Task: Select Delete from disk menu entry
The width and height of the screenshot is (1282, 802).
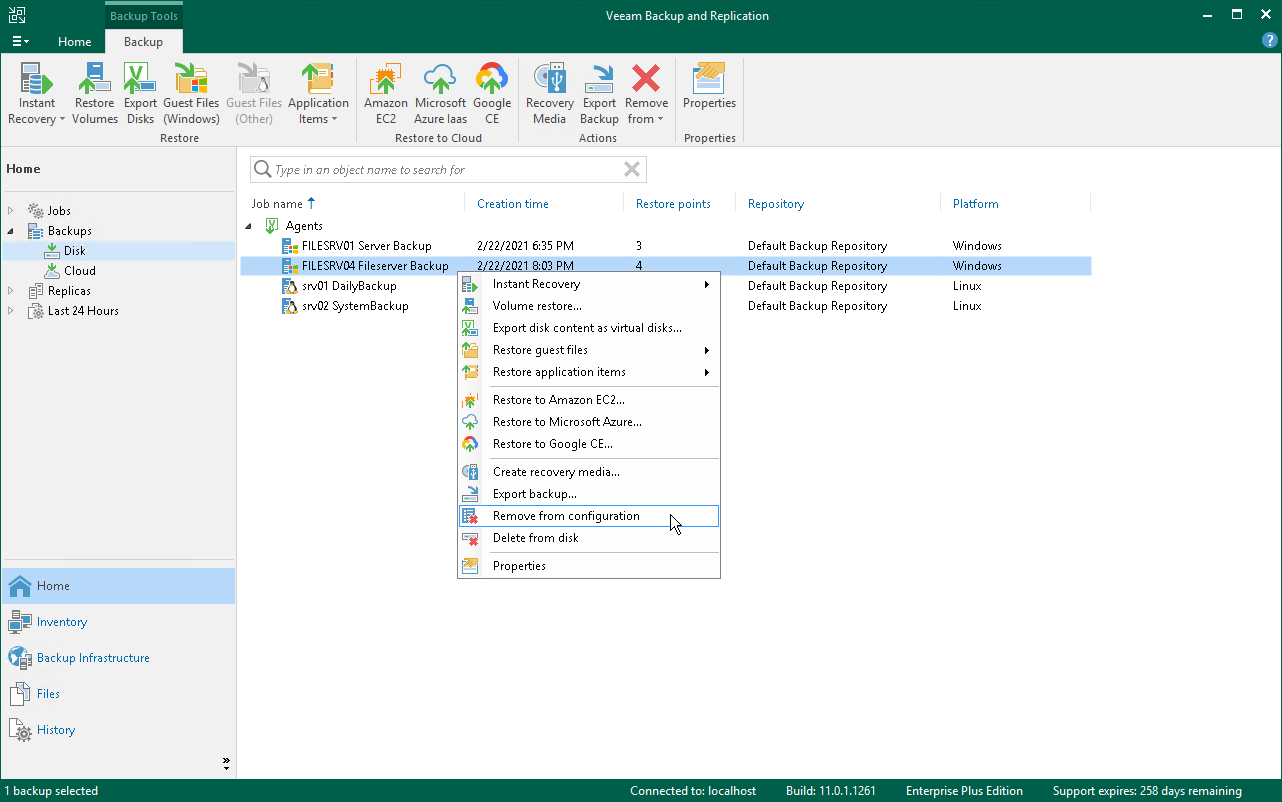Action: [535, 538]
